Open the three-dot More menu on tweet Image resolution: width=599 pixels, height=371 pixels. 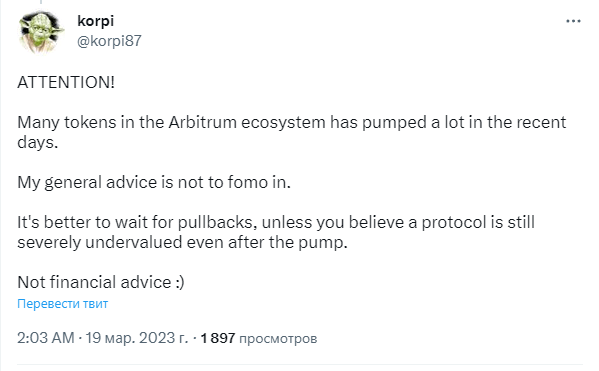(x=573, y=21)
